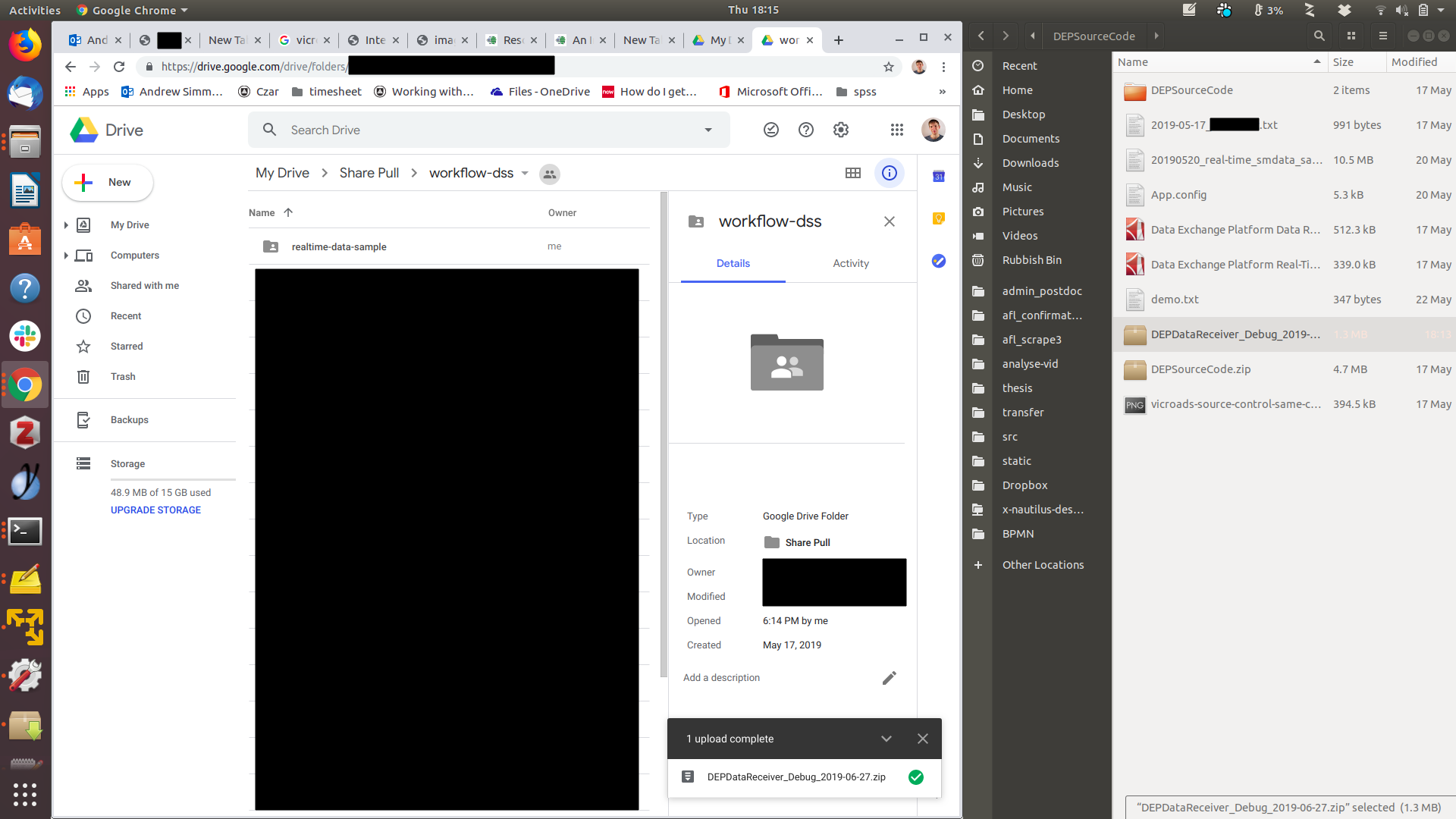This screenshot has width=1456, height=819.
Task: Toggle the Nautilus icon/list view button
Action: point(1351,36)
